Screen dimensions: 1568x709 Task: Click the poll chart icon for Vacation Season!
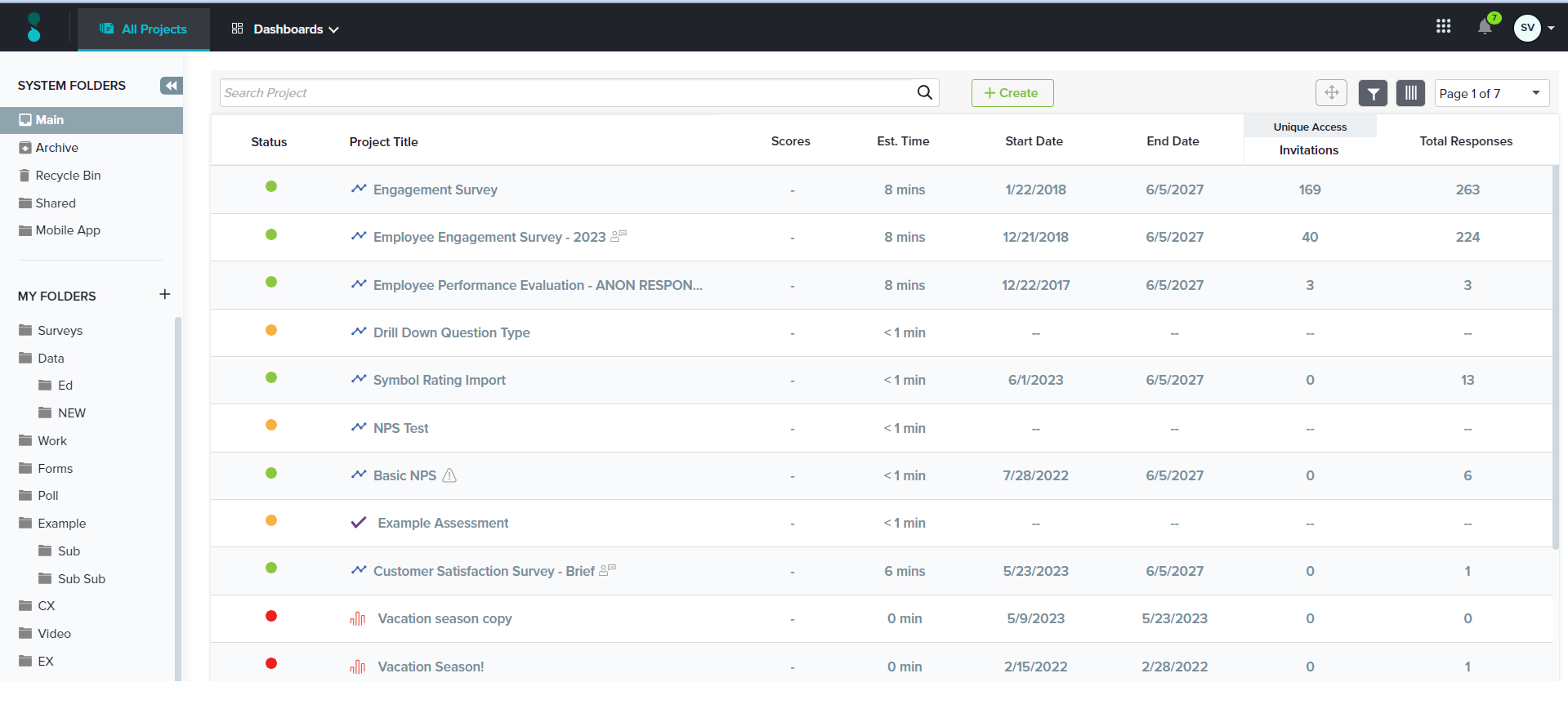pos(358,667)
